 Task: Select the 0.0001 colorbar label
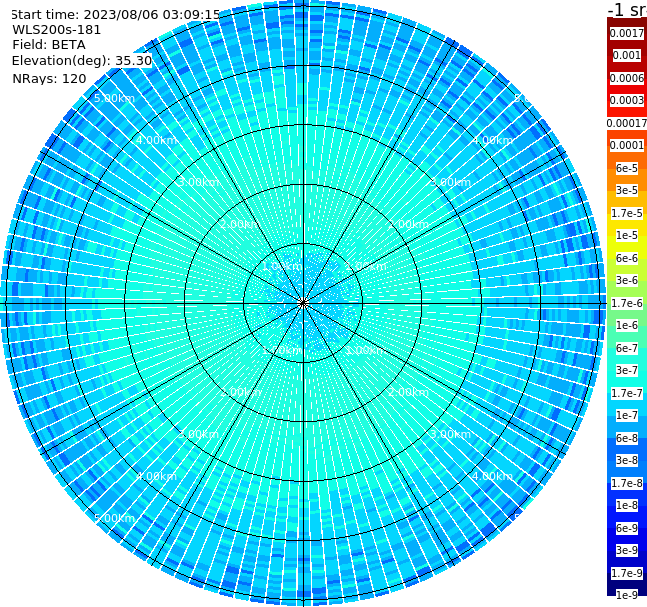point(627,145)
